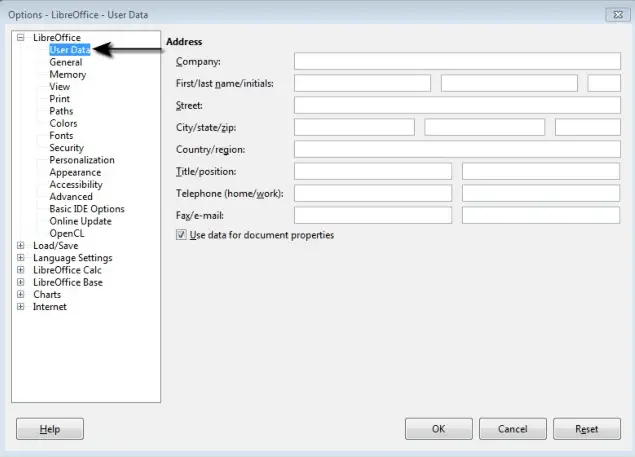Select the LibreOffice Calc label

[x=67, y=270]
